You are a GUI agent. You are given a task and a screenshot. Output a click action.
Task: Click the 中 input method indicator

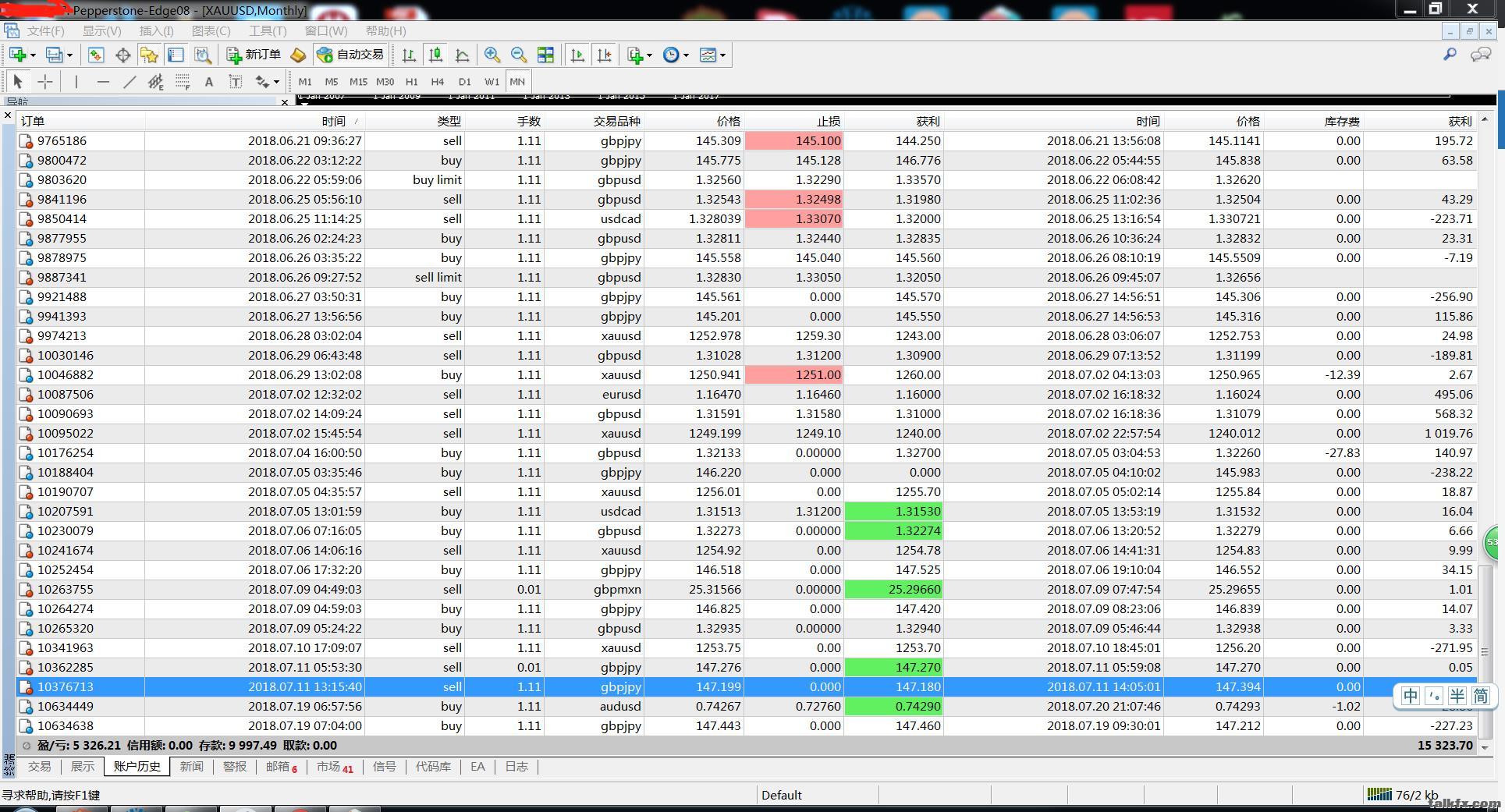coord(1410,696)
